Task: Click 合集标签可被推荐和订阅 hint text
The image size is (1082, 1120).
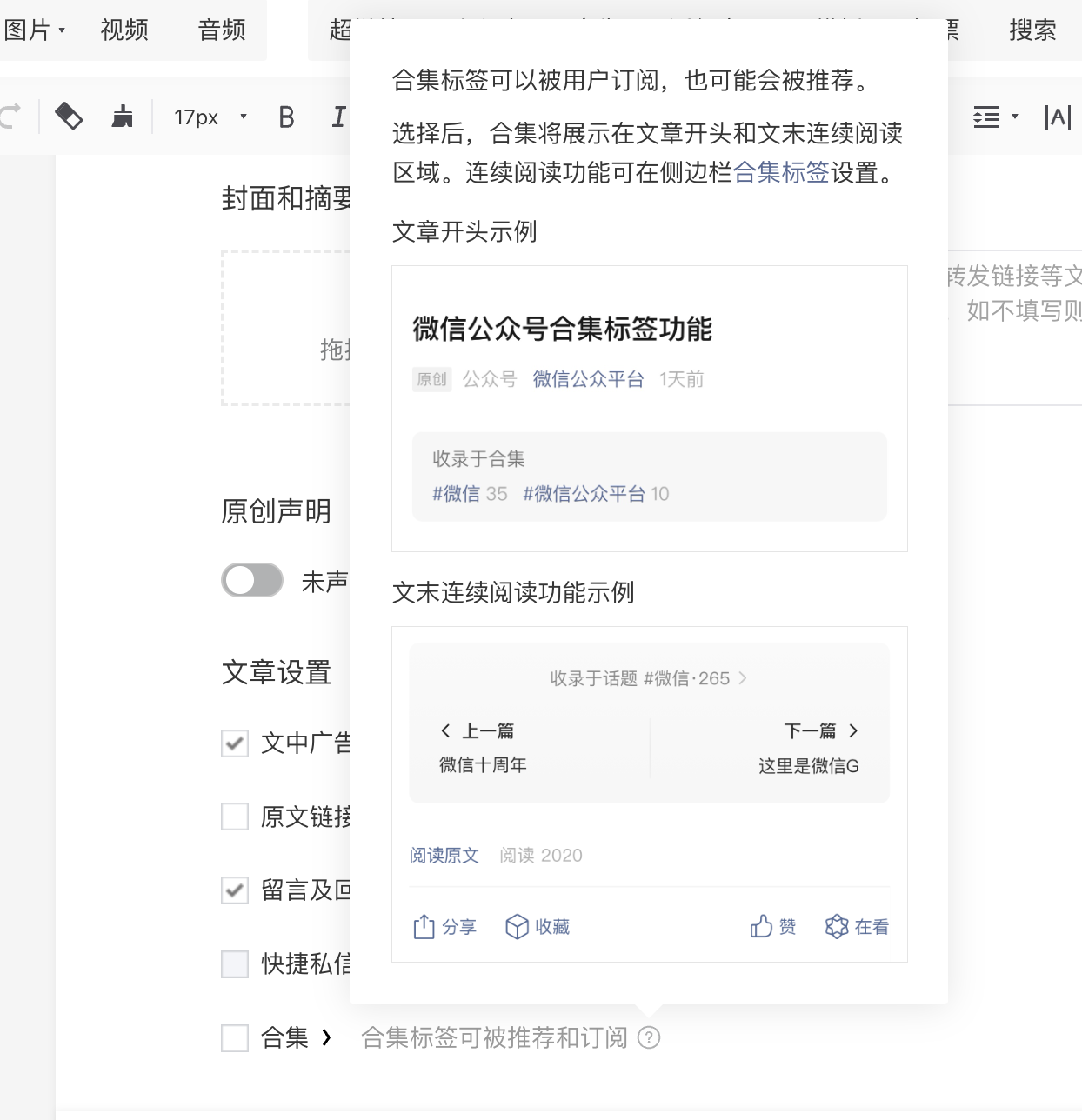Action: (x=494, y=1037)
